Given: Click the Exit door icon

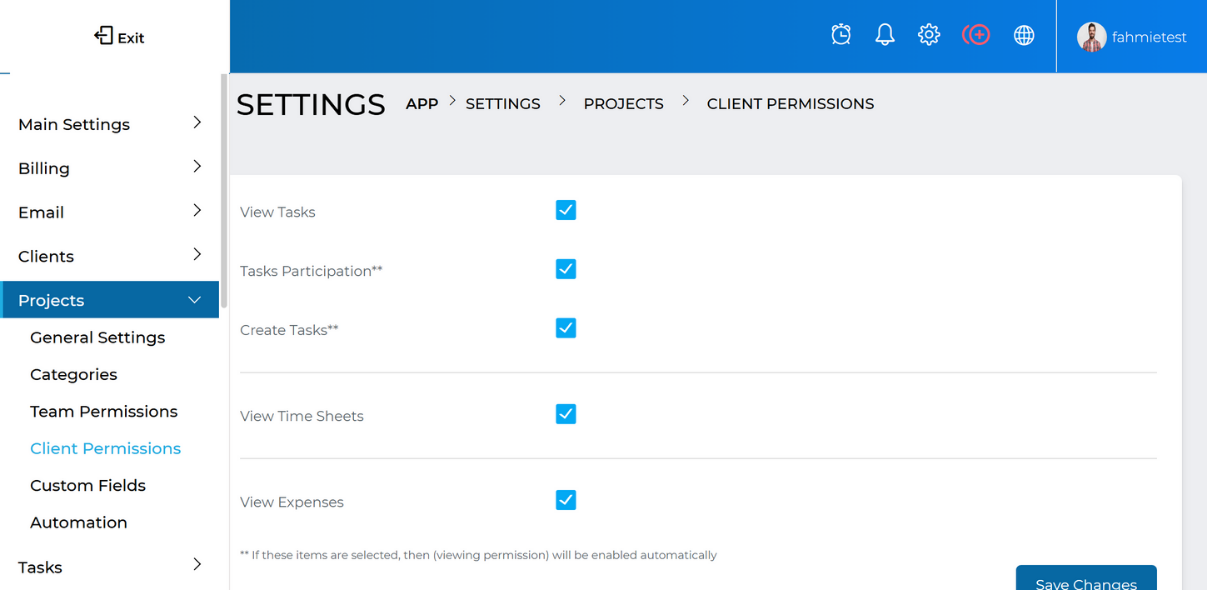Looking at the screenshot, I should pos(103,36).
